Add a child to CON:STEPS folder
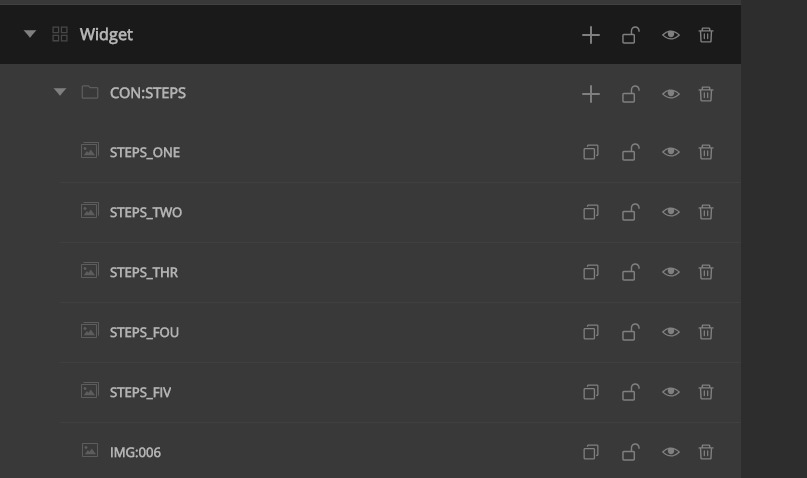Screen dimensions: 807x478 [x=591, y=94]
